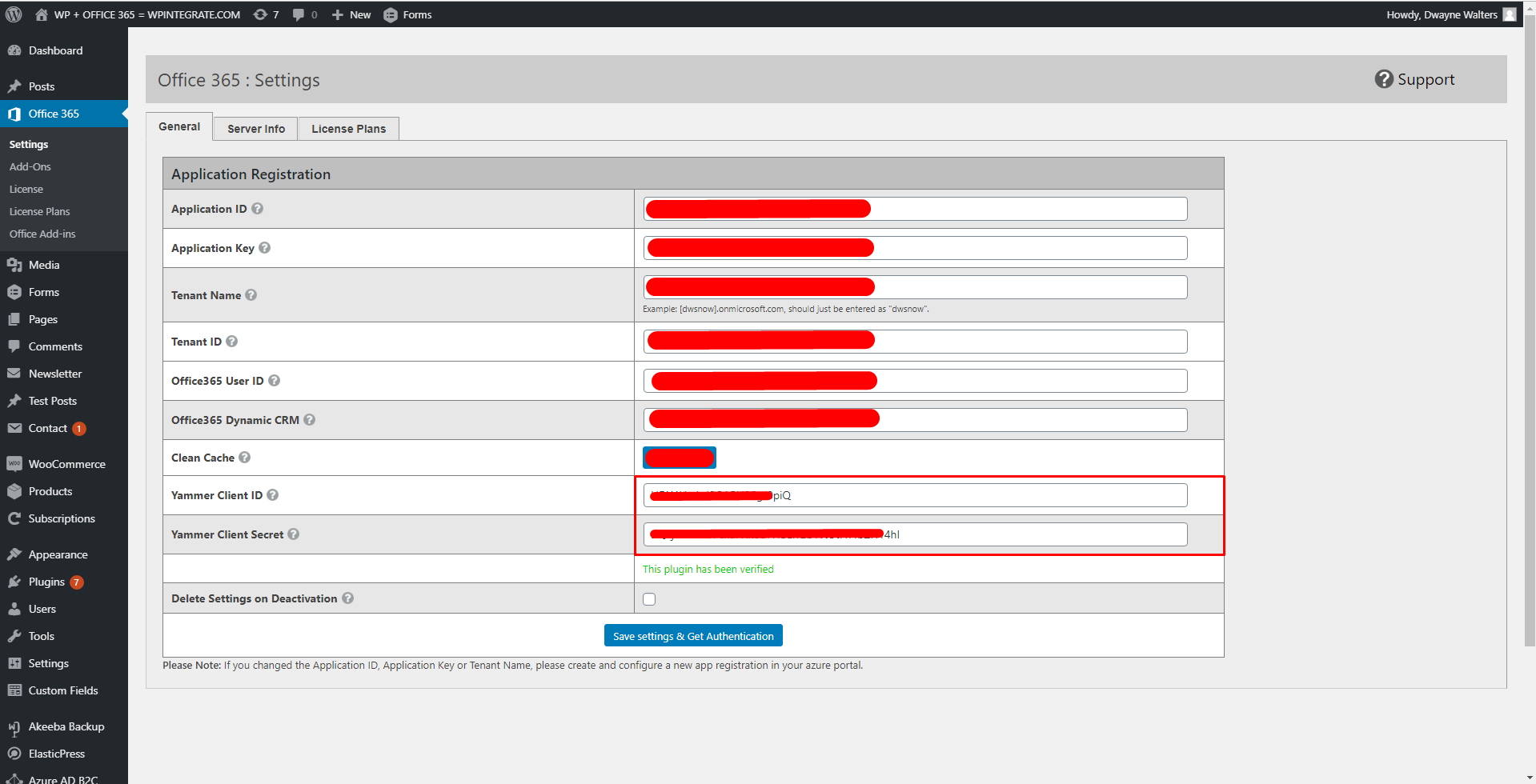Click help icon next to Yammer Client Secret
Viewport: 1536px width, 784px height.
pos(294,534)
